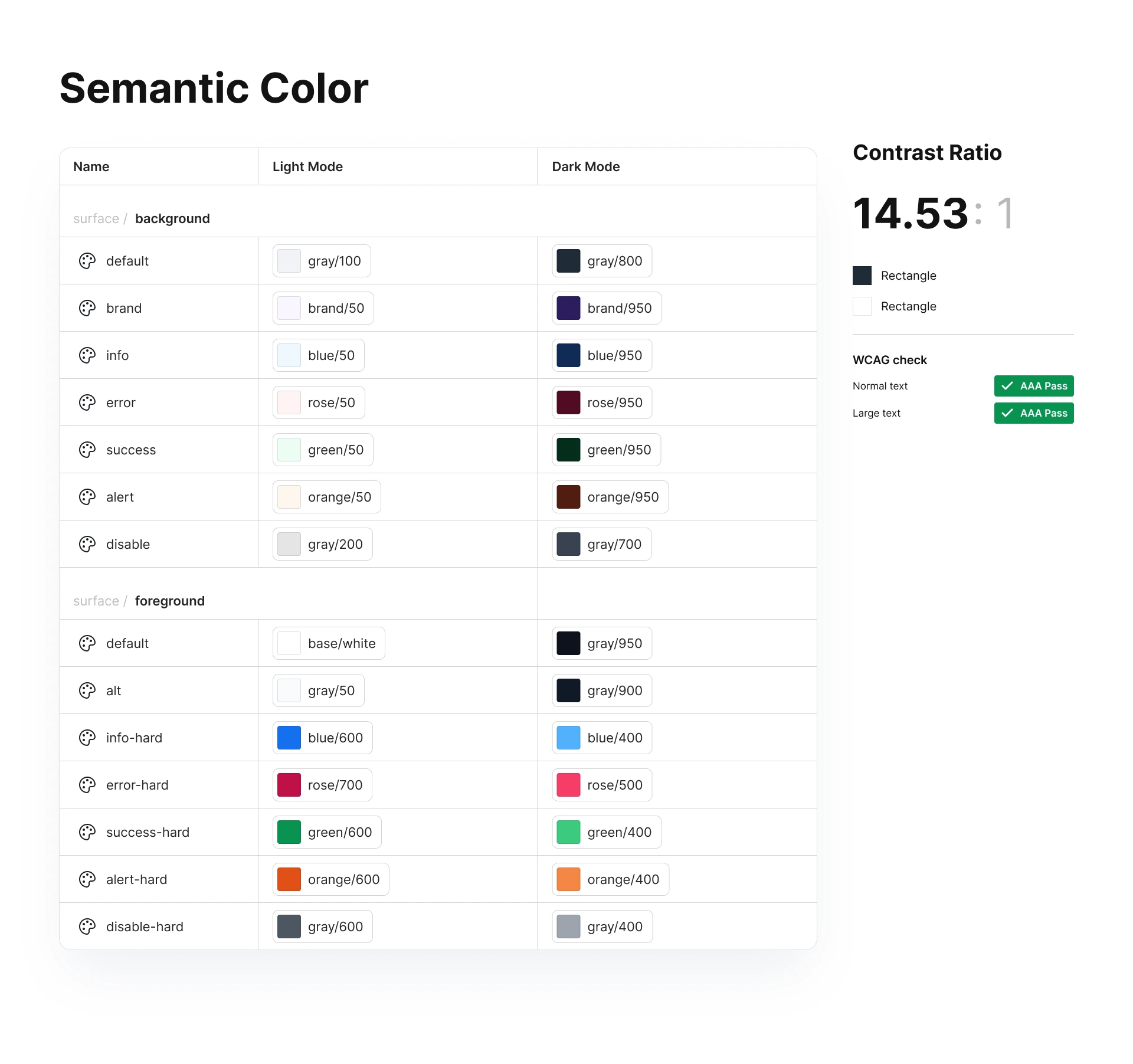Click the 'rose/50' label

click(332, 402)
